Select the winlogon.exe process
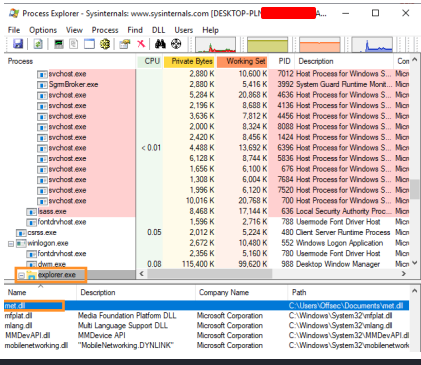421x365 pixels. click(x=48, y=243)
